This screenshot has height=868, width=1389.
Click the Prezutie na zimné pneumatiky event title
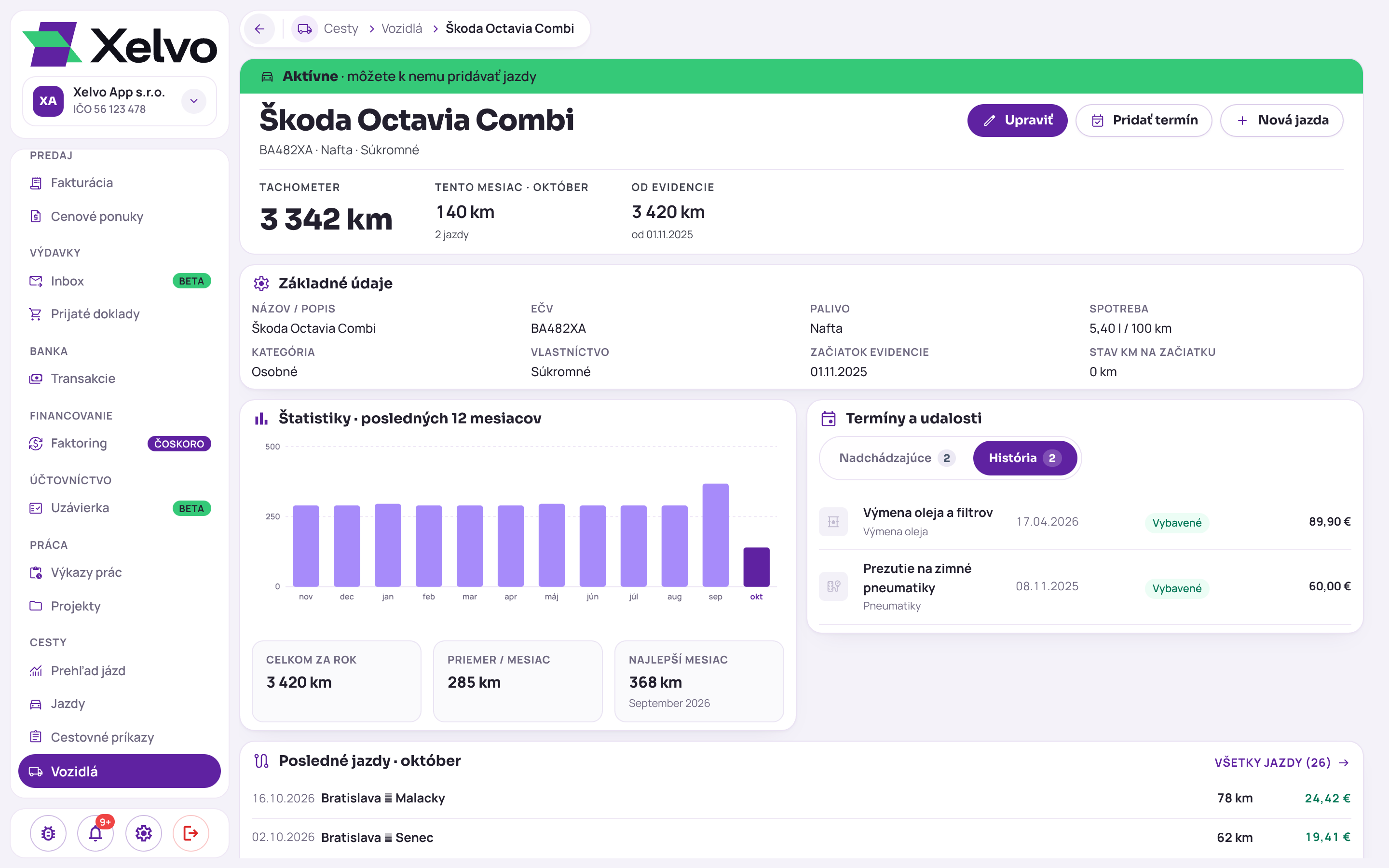pyautogui.click(x=917, y=578)
